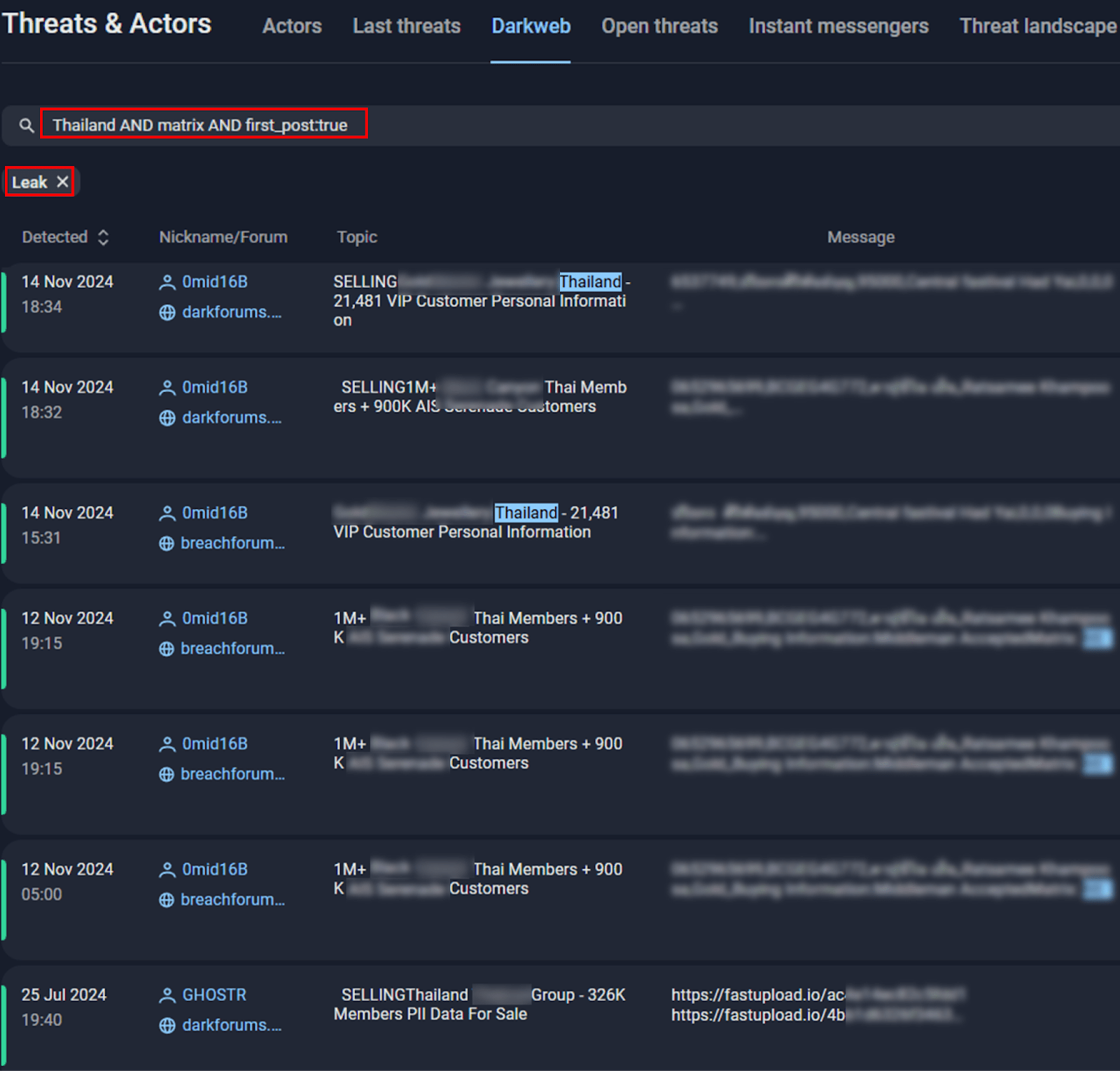Switch to the Actors tab
Image resolution: width=1120 pixels, height=1071 pixels.
tap(291, 26)
